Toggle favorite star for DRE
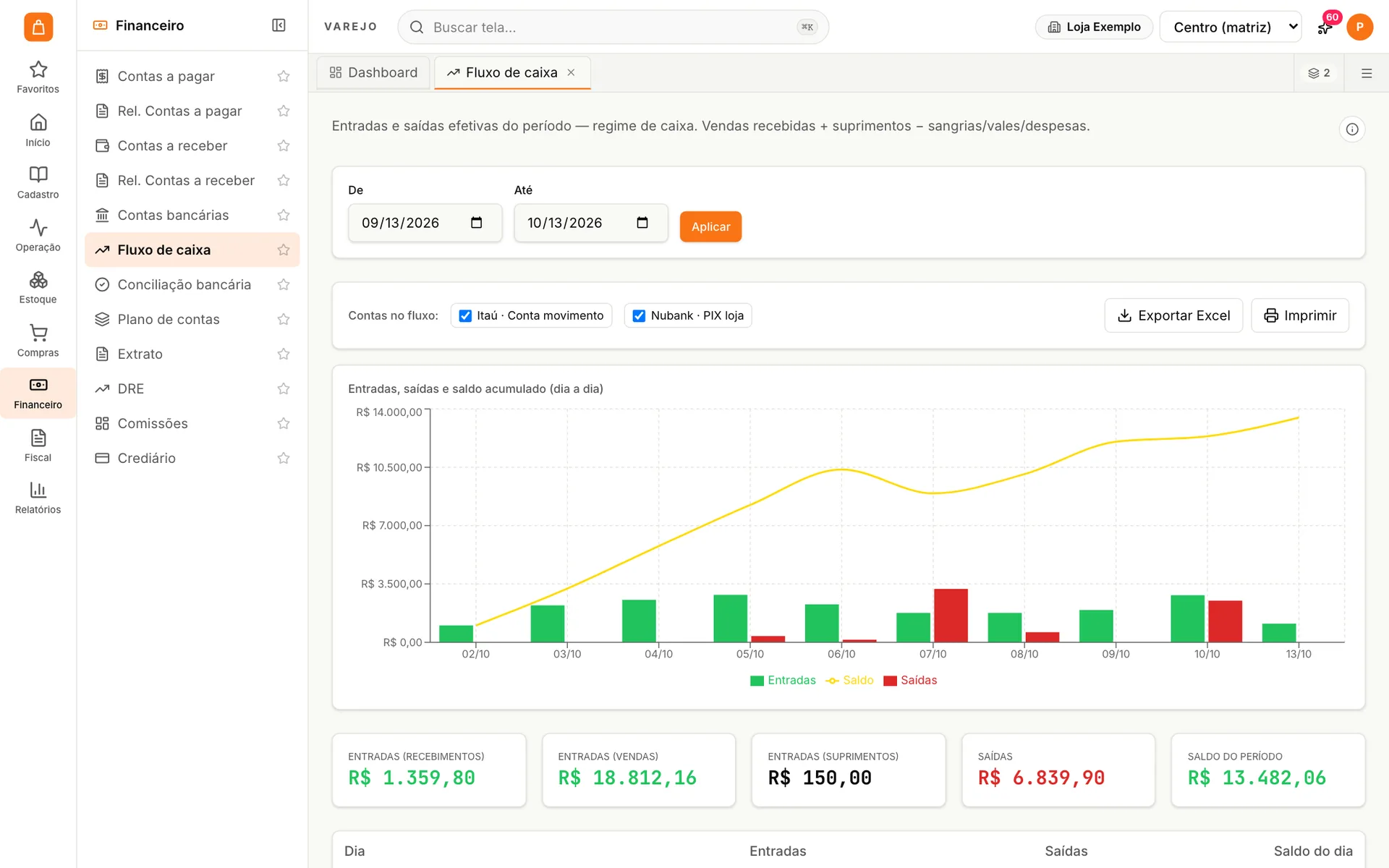 [x=284, y=389]
